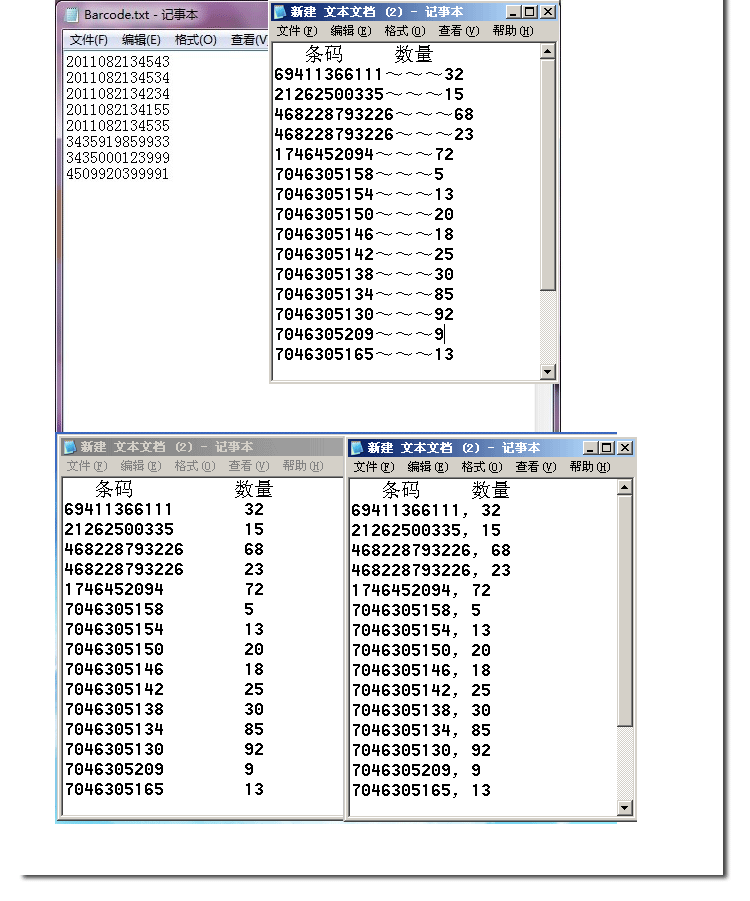This screenshot has width=750, height=901.
Task: Maximize the bottom-right Notepad window
Action: 606,448
